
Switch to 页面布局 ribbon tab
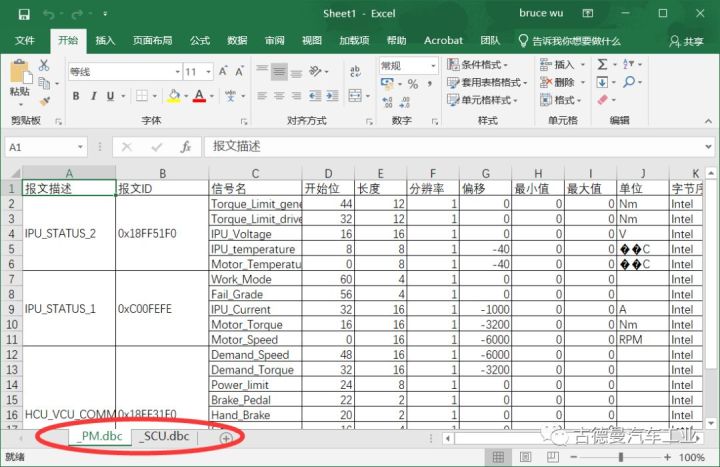click(152, 41)
